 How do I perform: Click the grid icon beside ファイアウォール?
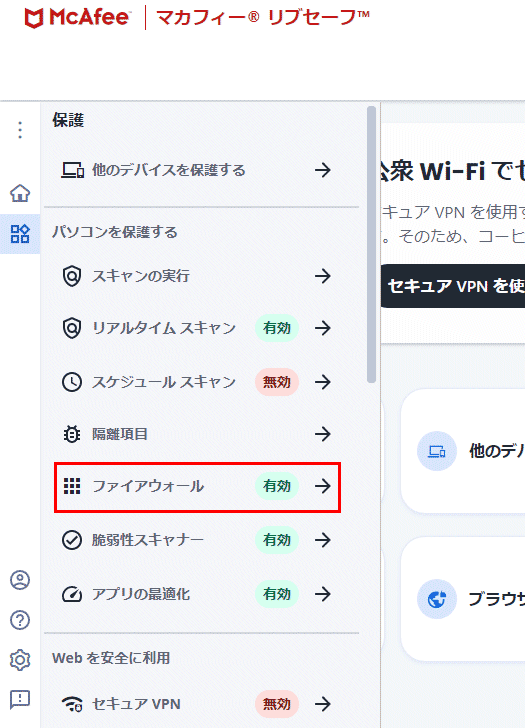click(x=72, y=486)
